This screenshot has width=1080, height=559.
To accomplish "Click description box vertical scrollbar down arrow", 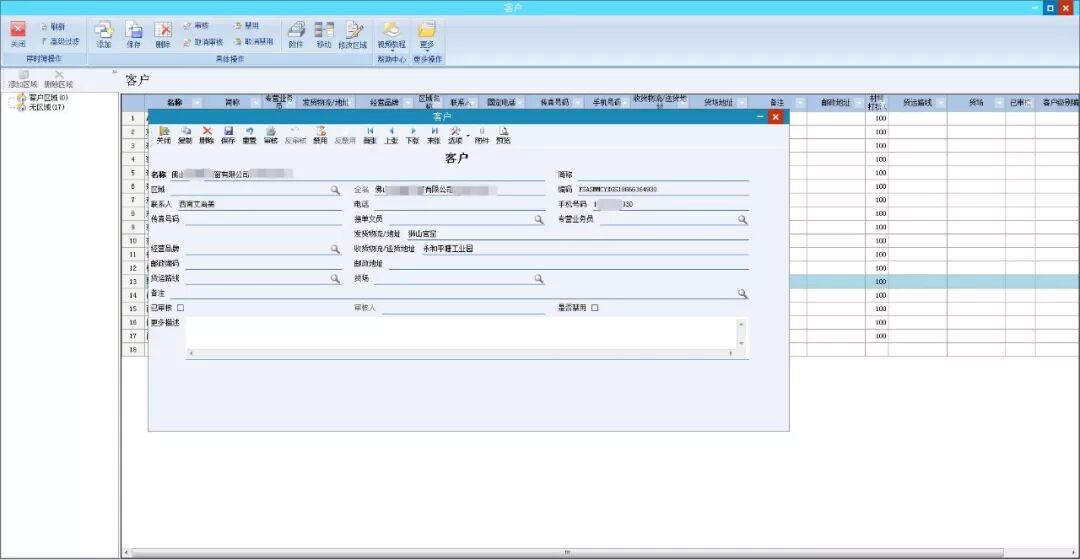I will click(x=742, y=344).
